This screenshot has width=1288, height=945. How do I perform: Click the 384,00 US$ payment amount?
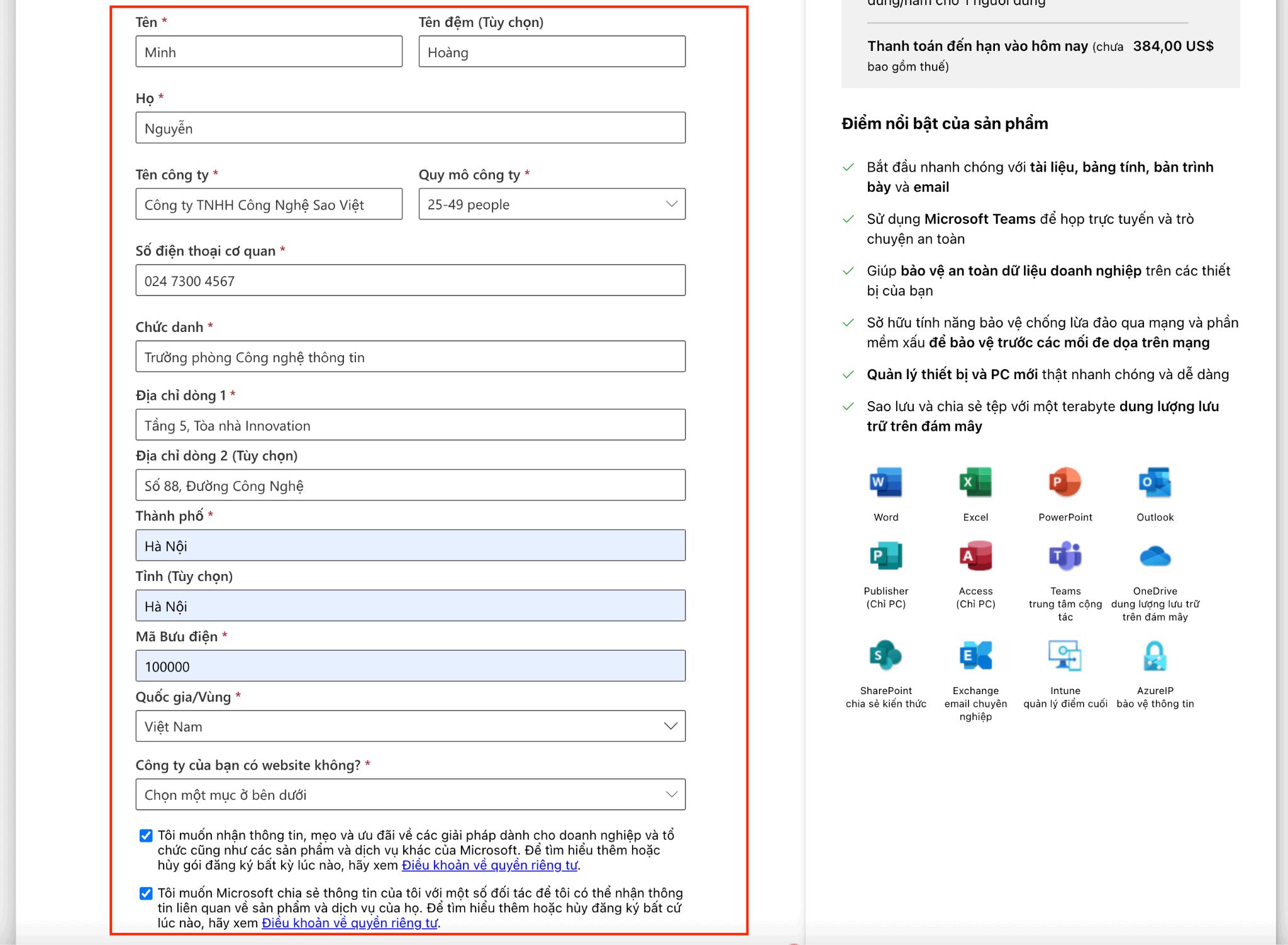(1173, 46)
